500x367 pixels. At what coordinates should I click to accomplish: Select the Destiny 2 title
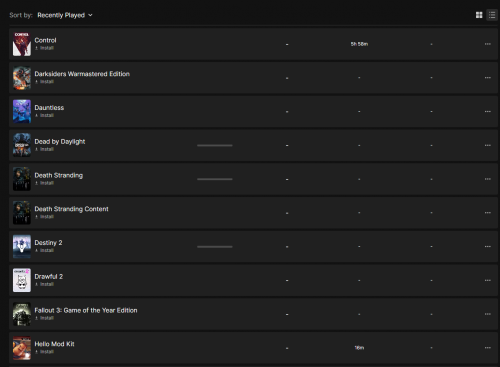tap(48, 243)
